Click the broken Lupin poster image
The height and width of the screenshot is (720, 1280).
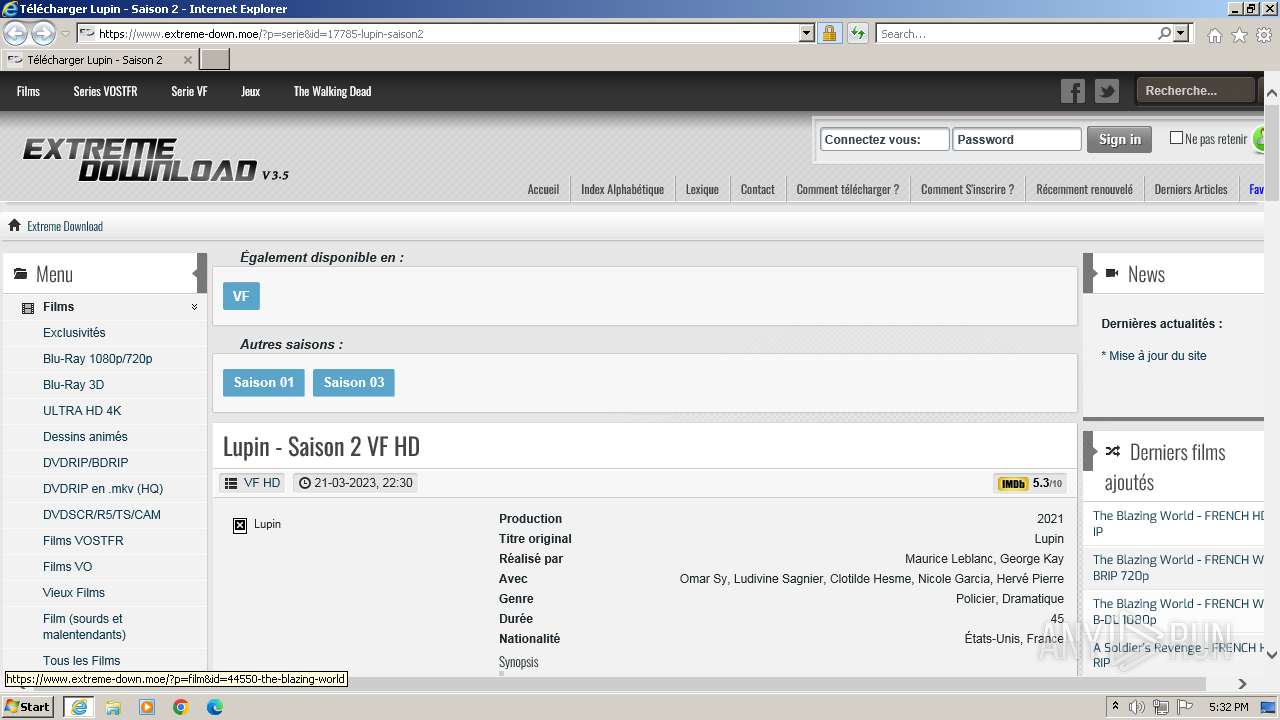pos(240,525)
